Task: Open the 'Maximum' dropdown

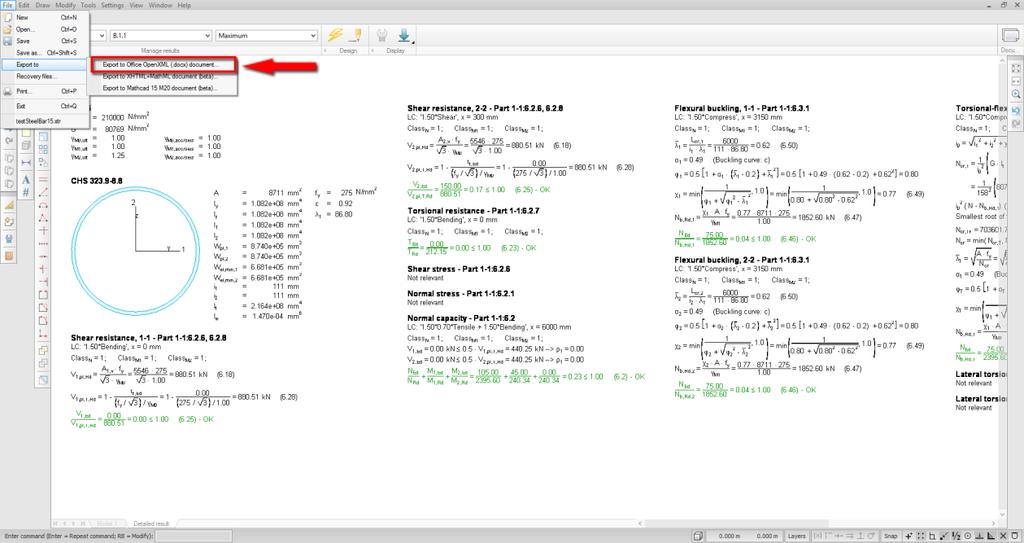Action: pos(266,35)
